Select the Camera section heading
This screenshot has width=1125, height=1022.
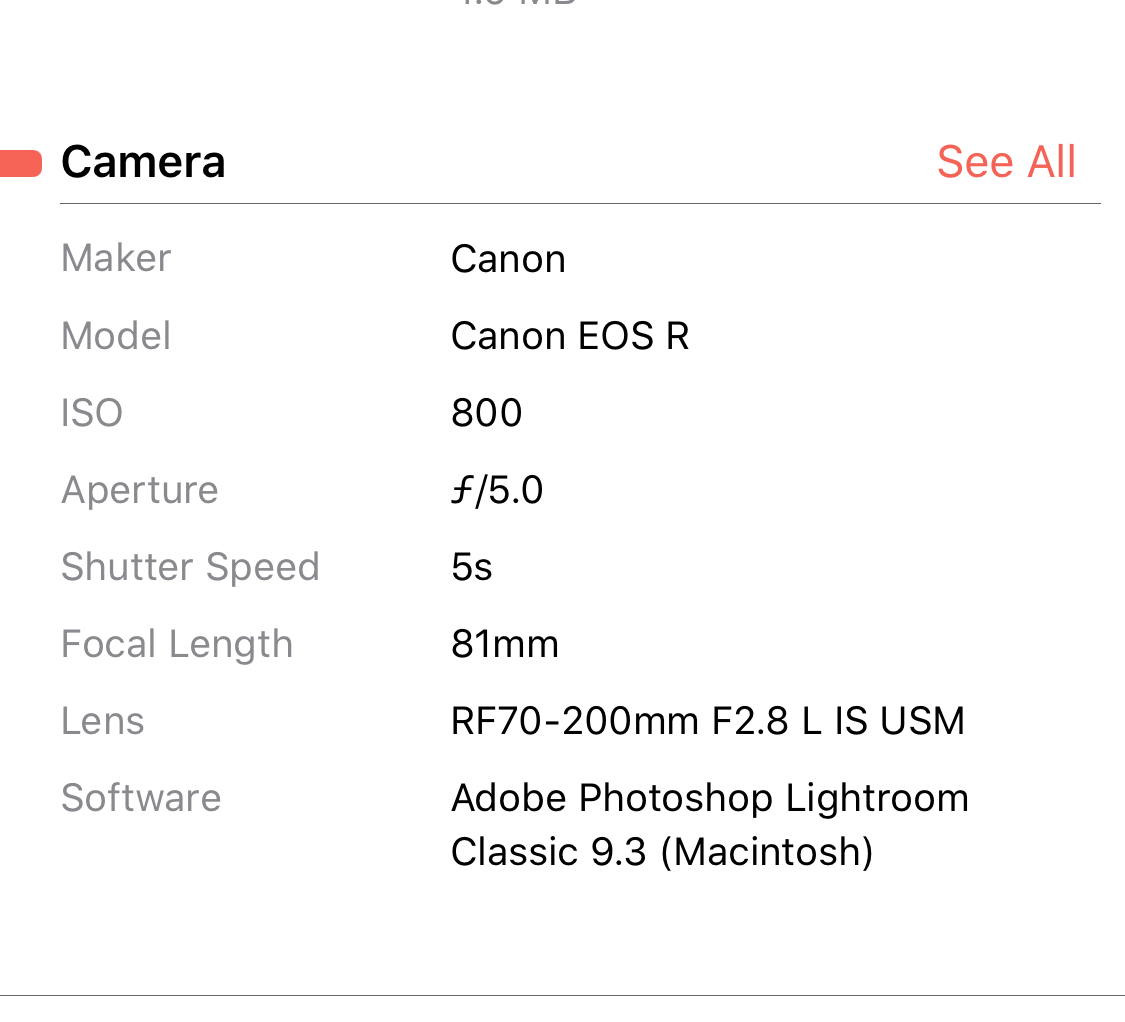click(x=143, y=162)
